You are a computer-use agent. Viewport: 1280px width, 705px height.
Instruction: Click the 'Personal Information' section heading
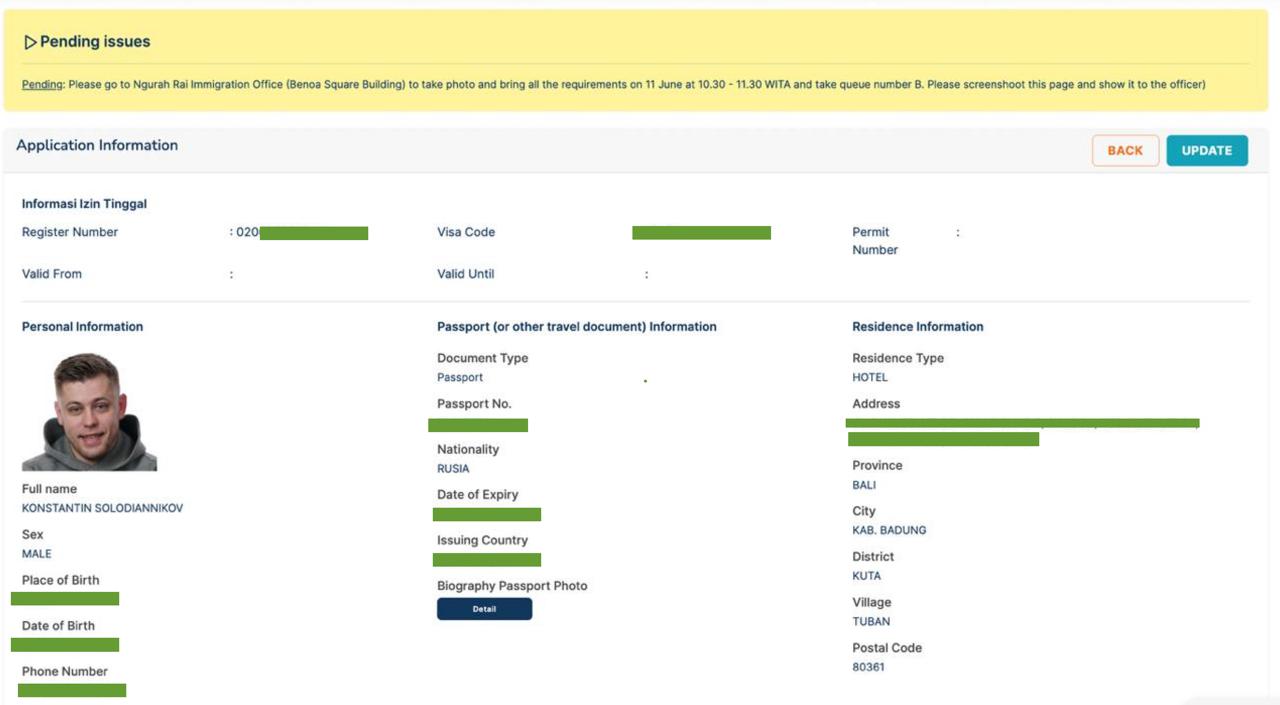[82, 327]
